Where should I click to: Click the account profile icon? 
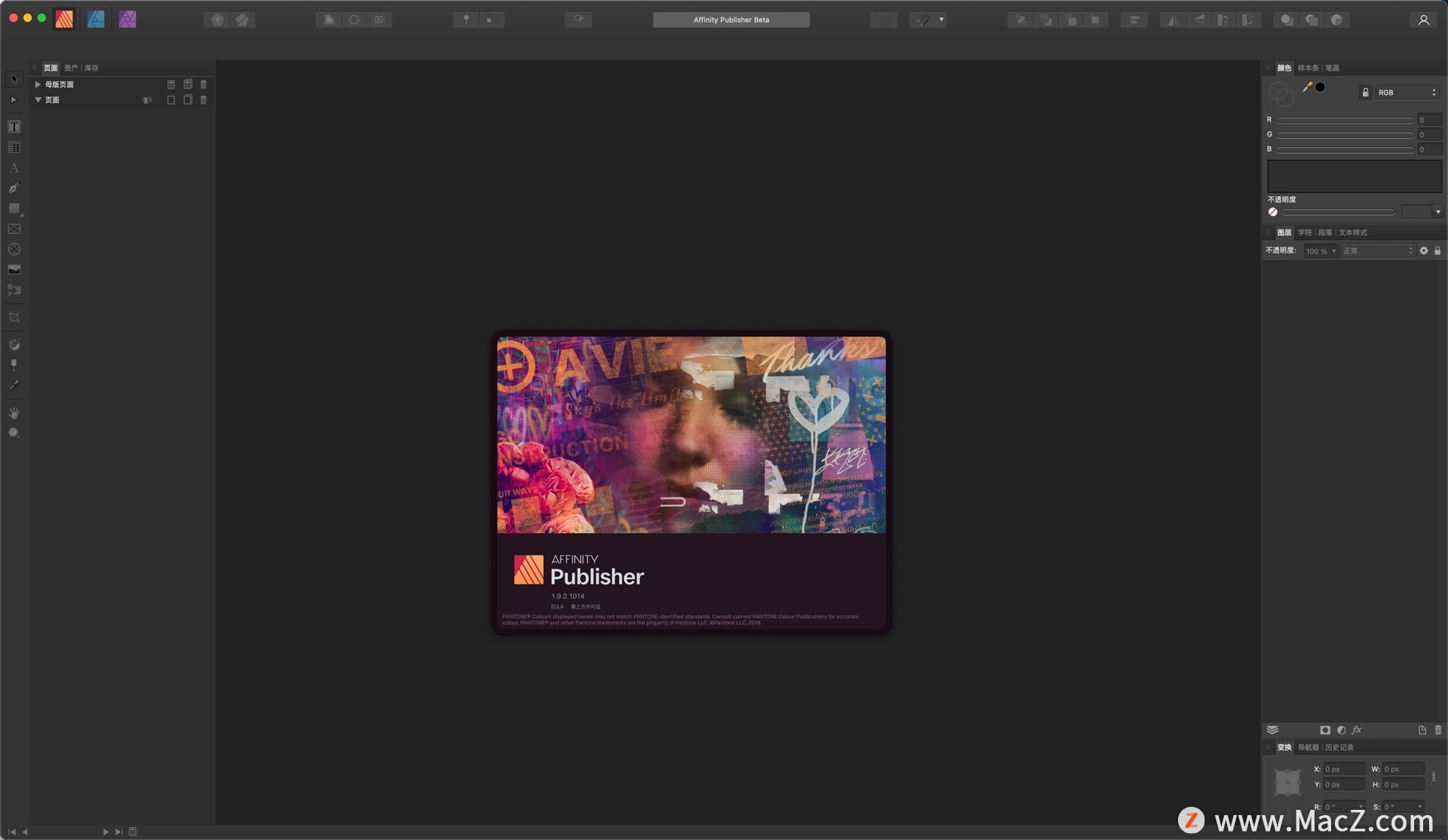pyautogui.click(x=1423, y=20)
